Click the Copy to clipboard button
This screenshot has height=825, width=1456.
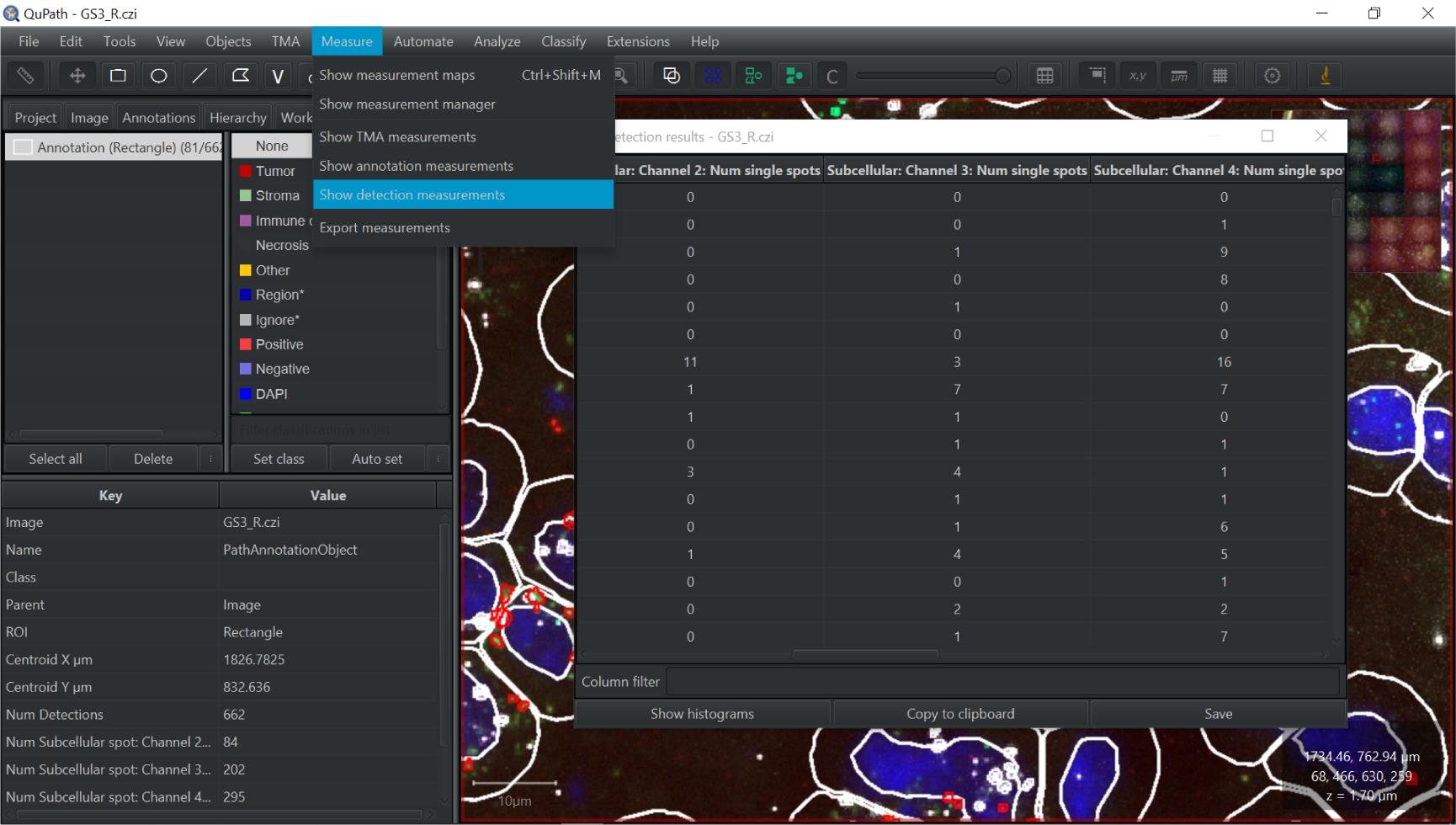pos(960,714)
